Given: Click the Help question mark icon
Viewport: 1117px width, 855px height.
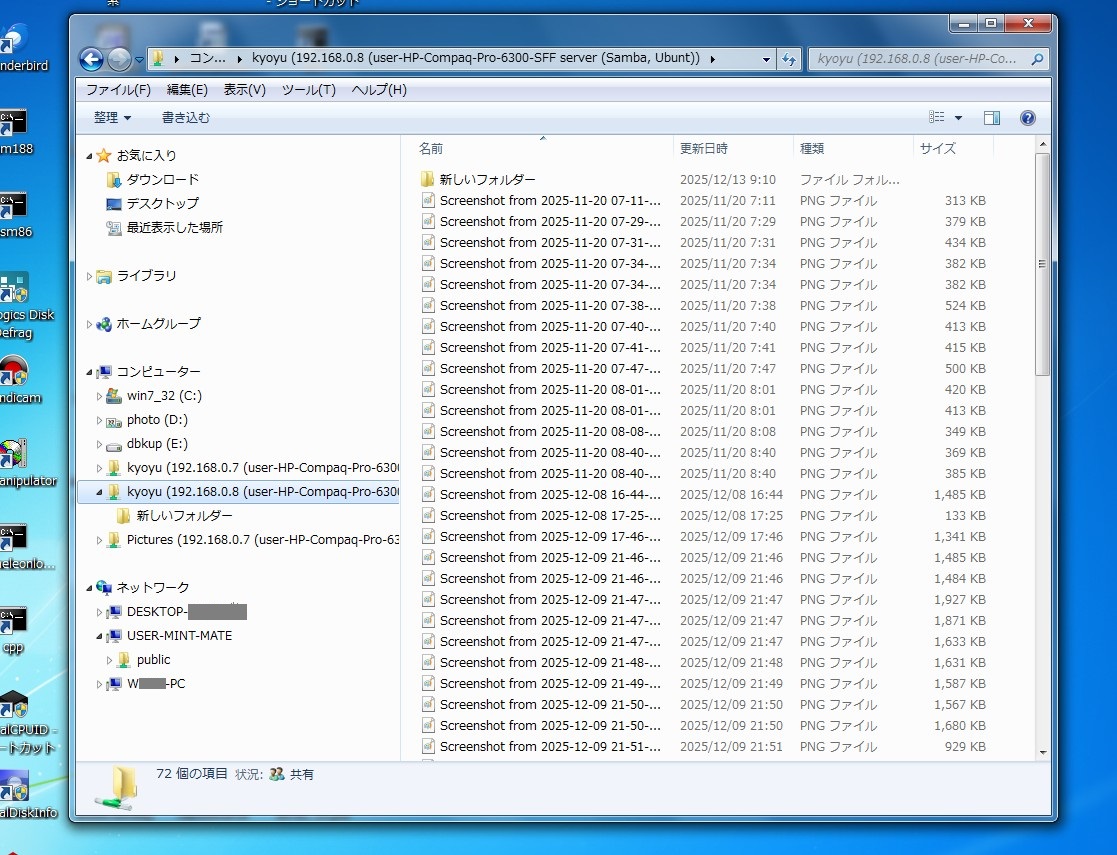Looking at the screenshot, I should tap(1027, 118).
